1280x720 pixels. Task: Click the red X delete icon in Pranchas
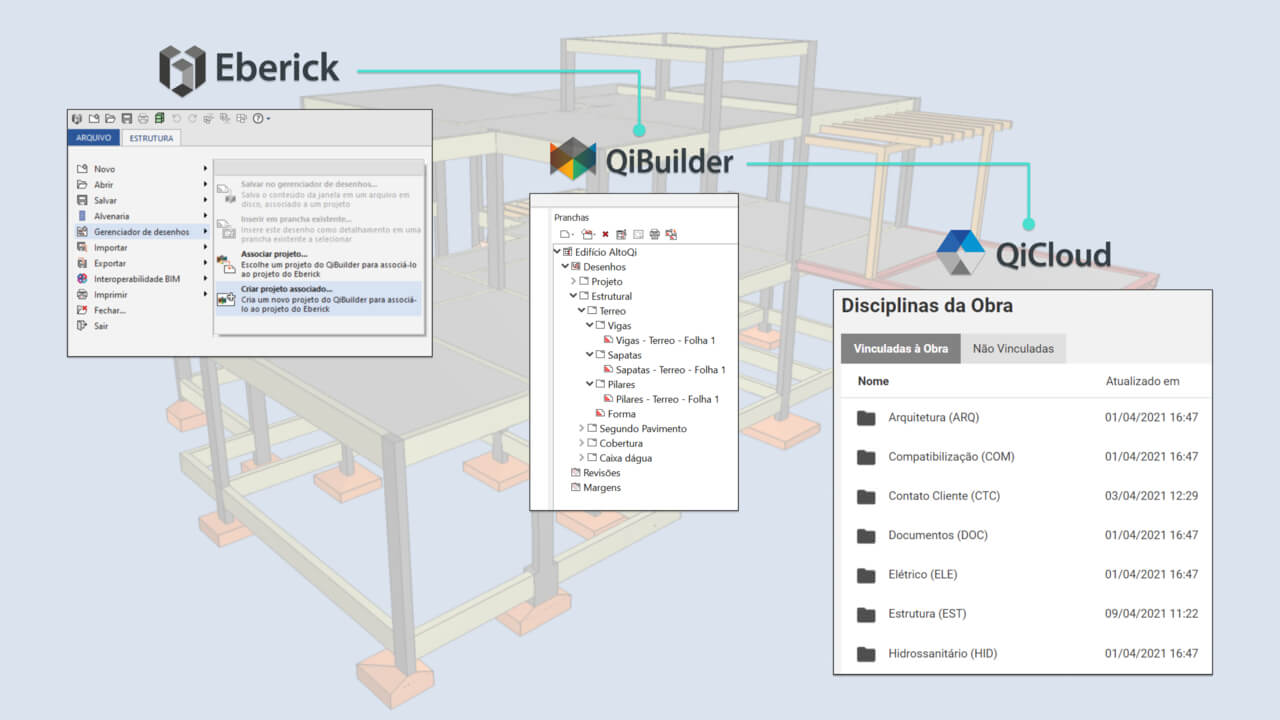605,234
